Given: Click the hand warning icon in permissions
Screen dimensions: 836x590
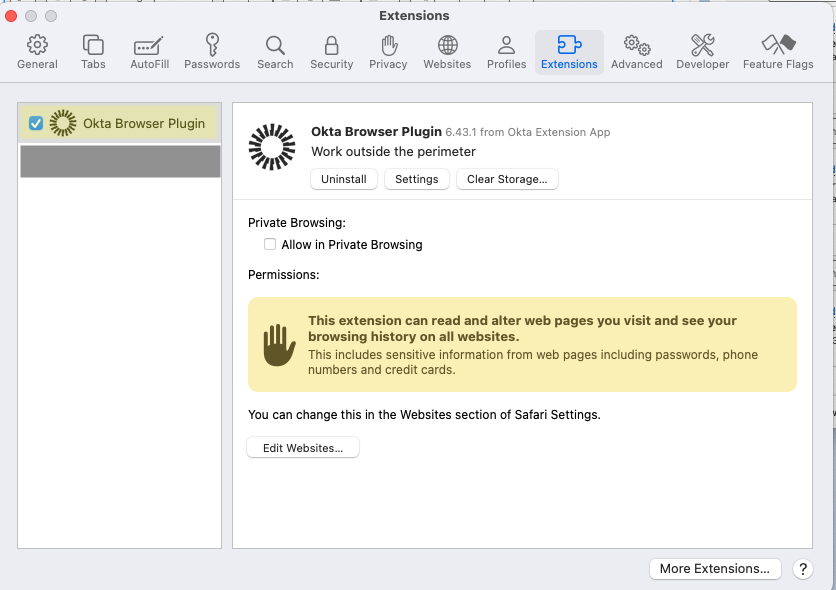Looking at the screenshot, I should pos(279,345).
